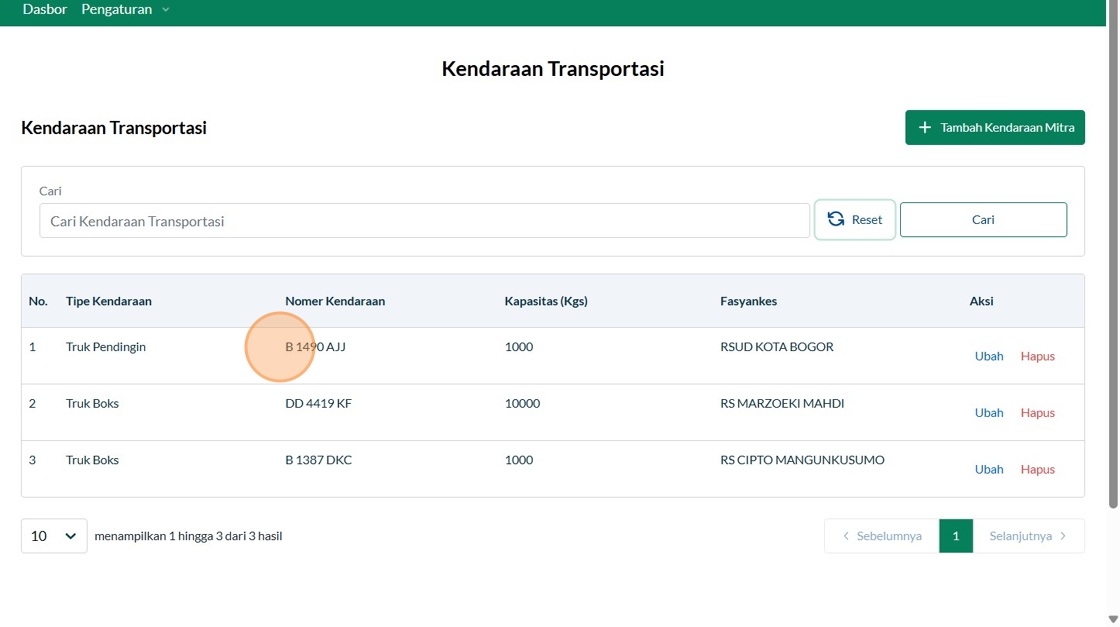Click the Tambah Kendaraan Mitra button

[995, 128]
